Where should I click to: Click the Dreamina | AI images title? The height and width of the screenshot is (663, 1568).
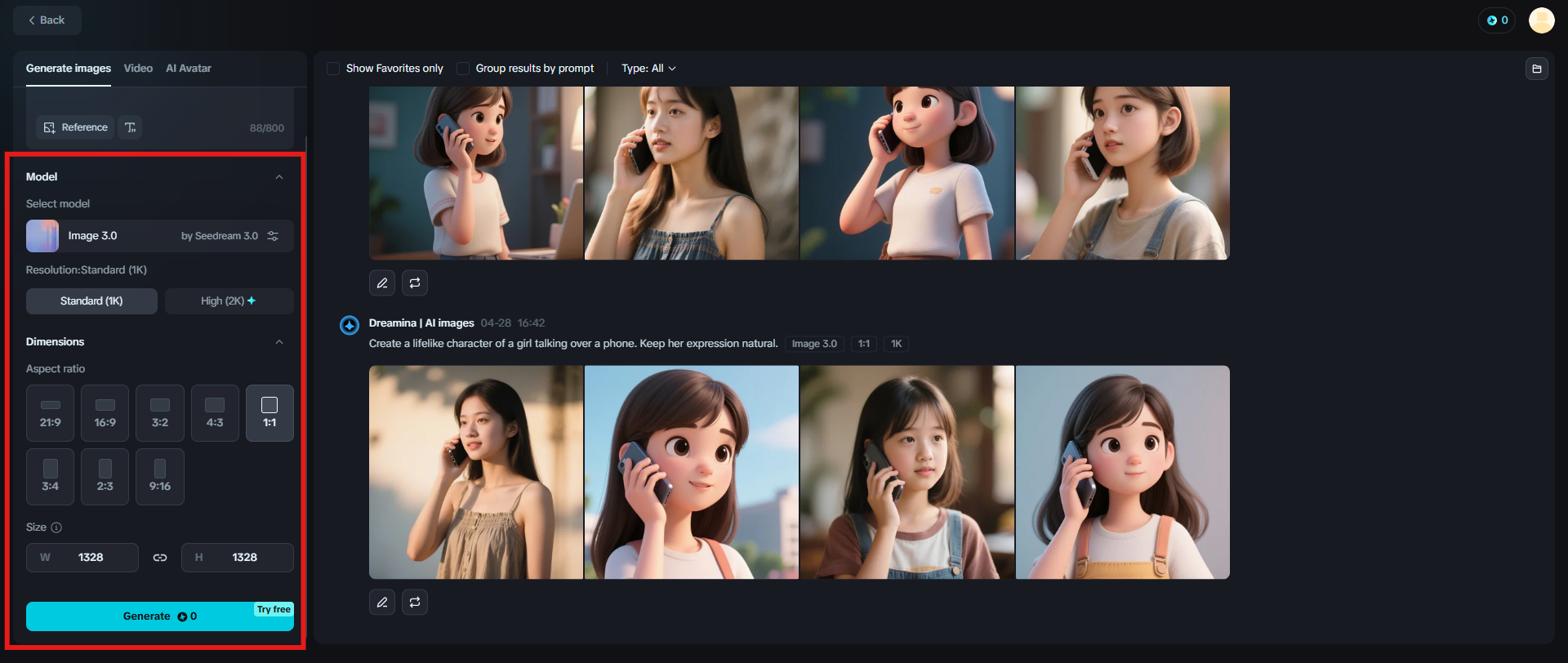coord(421,323)
